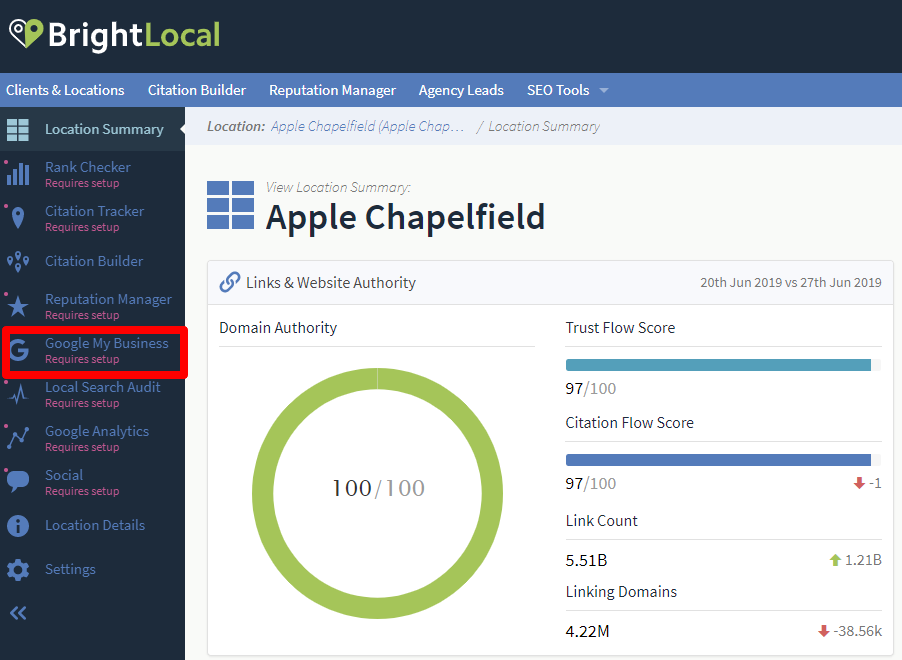This screenshot has width=902, height=660.
Task: Click the Location Summary grid icon in sidebar
Action: 18,130
